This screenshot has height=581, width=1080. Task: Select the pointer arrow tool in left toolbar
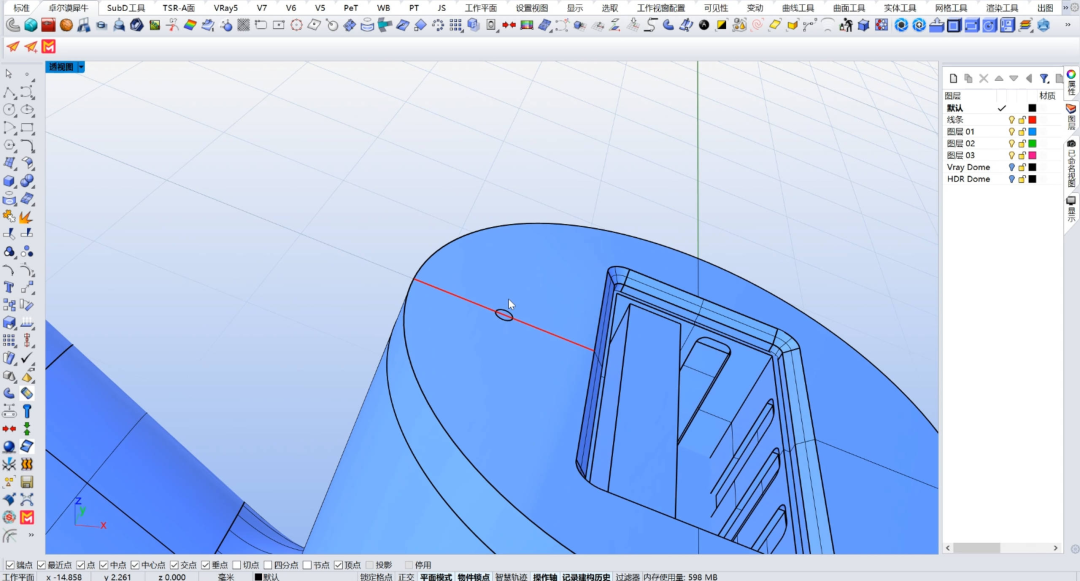click(9, 74)
